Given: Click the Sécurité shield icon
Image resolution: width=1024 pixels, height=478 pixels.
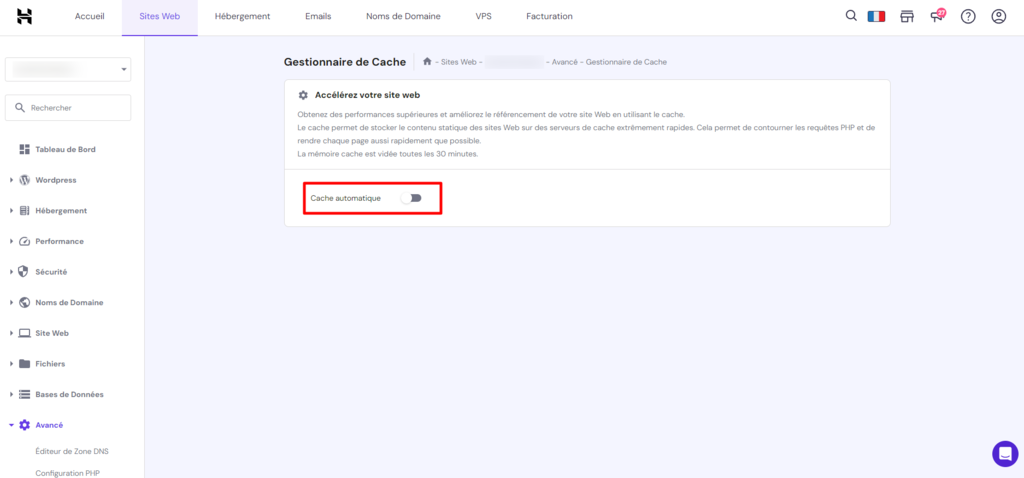Looking at the screenshot, I should click(25, 272).
